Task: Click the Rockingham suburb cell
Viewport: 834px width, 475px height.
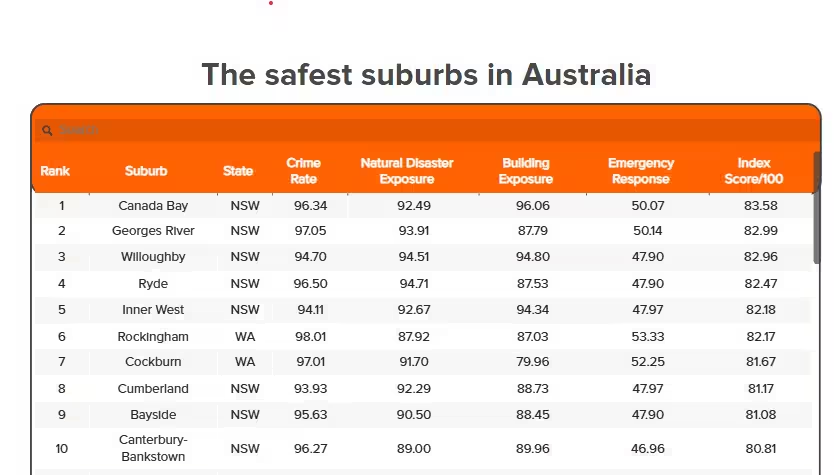Action: point(153,336)
